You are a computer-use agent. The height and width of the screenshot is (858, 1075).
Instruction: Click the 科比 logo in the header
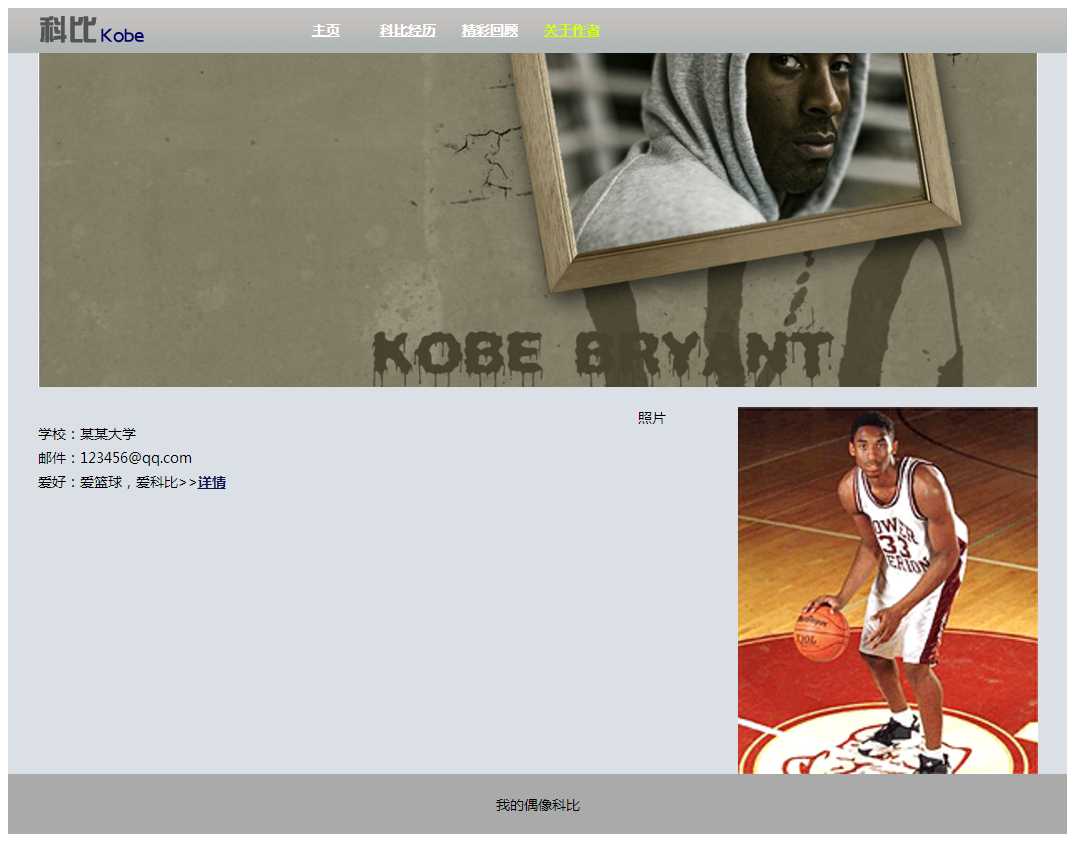67,30
